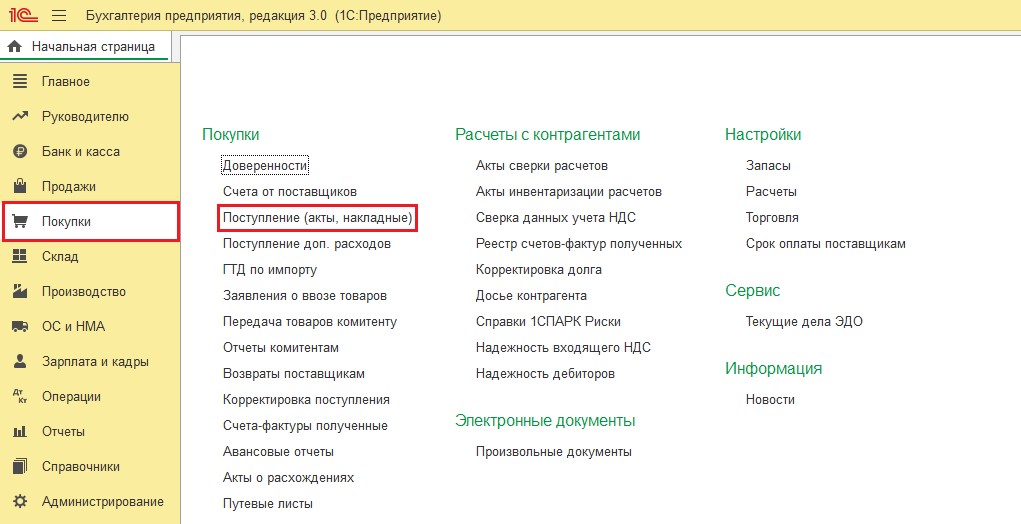Open Отчеты комитентам
The width and height of the screenshot is (1021, 524).
[x=281, y=348]
